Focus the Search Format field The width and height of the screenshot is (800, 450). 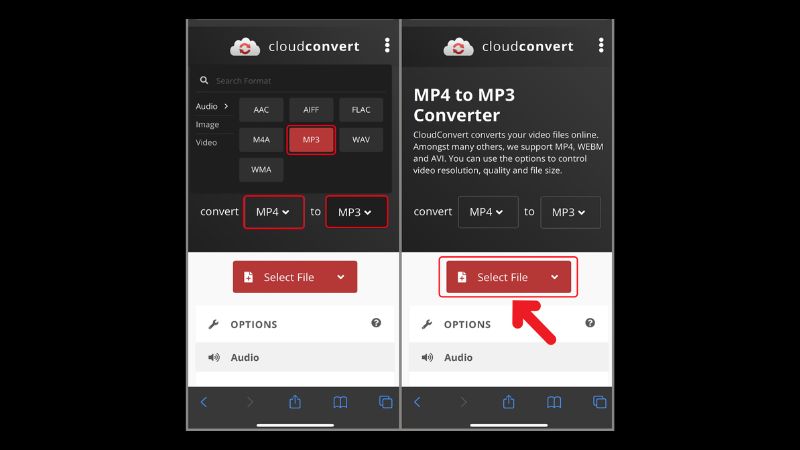292,81
